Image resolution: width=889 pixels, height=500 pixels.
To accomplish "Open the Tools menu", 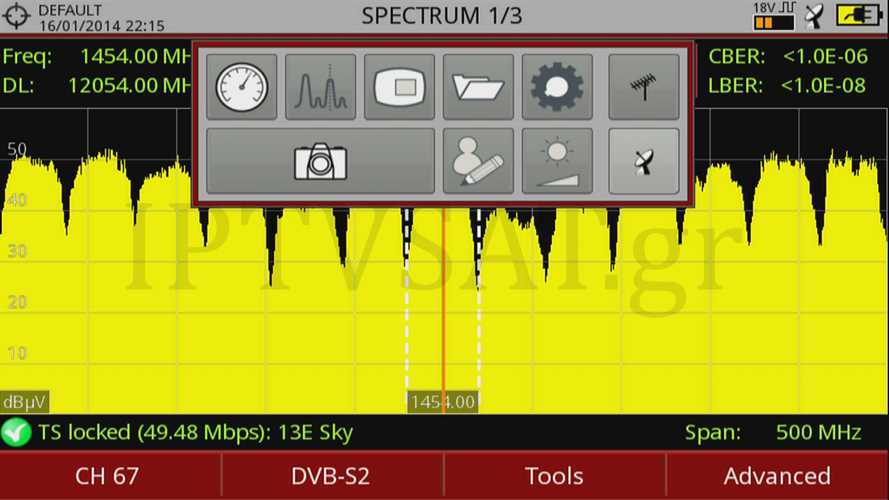I will (553, 476).
